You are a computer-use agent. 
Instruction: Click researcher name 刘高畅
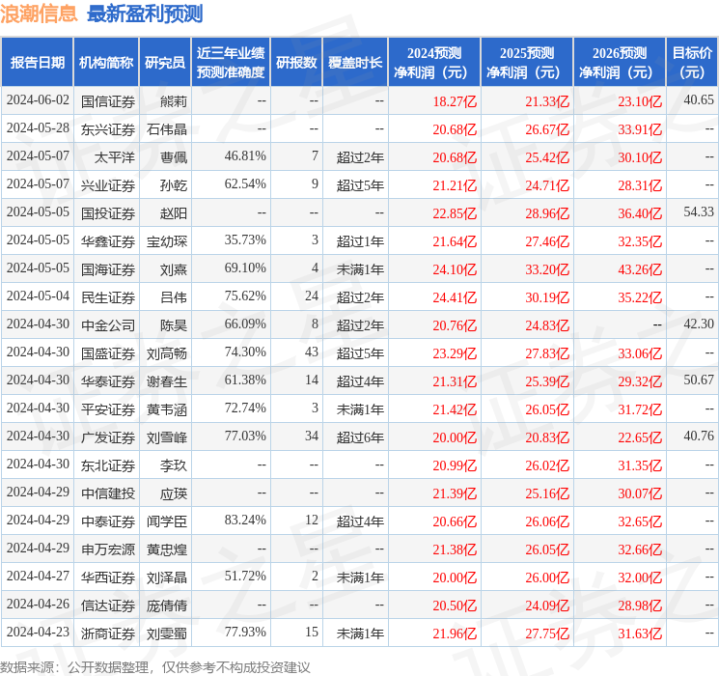(x=167, y=353)
